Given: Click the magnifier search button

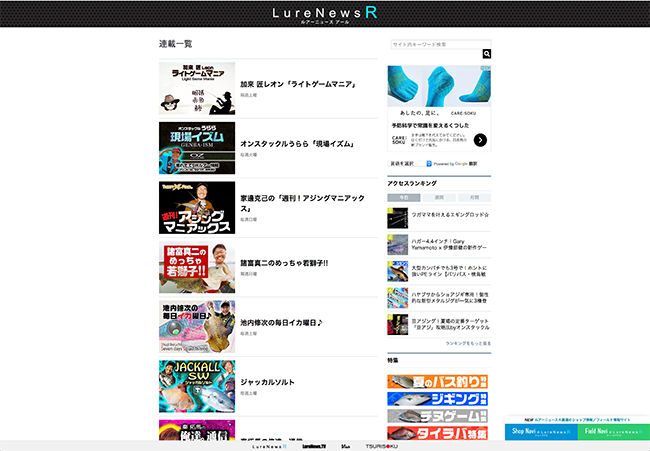Looking at the screenshot, I should [x=487, y=54].
